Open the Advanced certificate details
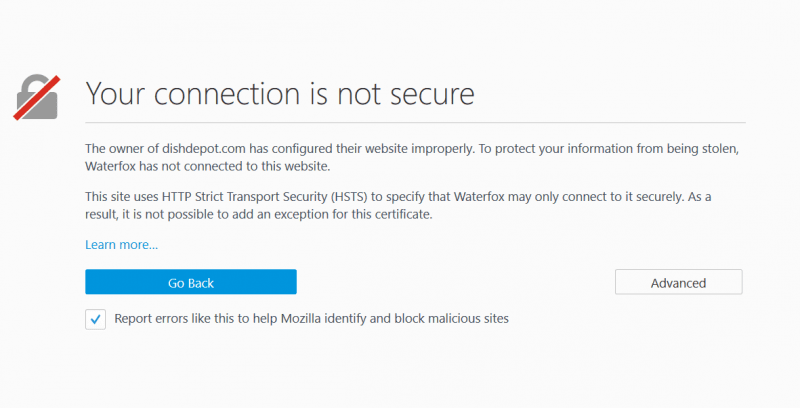Image resolution: width=800 pixels, height=408 pixels. (x=678, y=283)
